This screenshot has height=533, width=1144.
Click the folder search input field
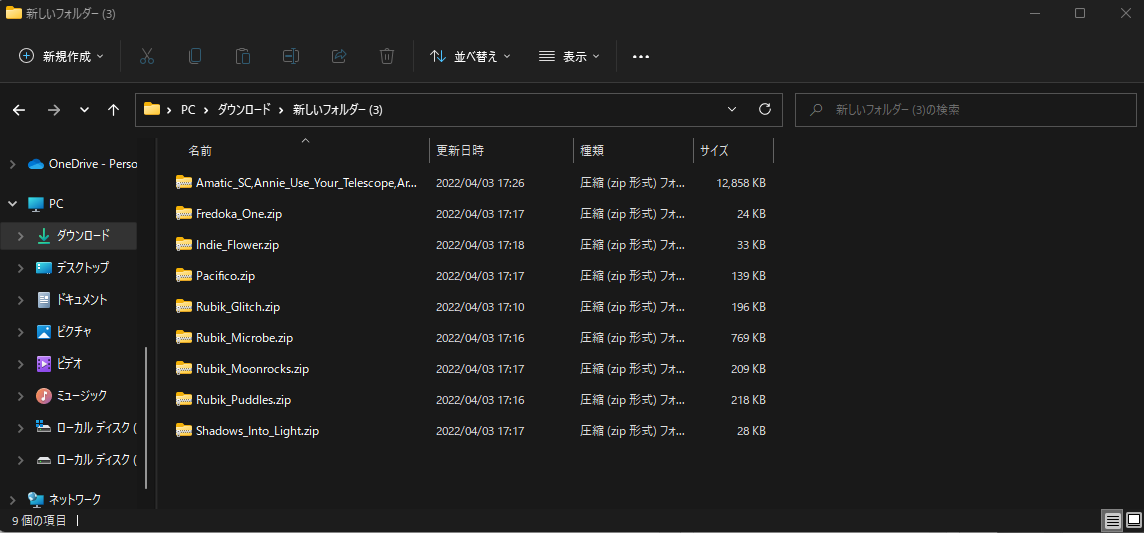coord(965,110)
